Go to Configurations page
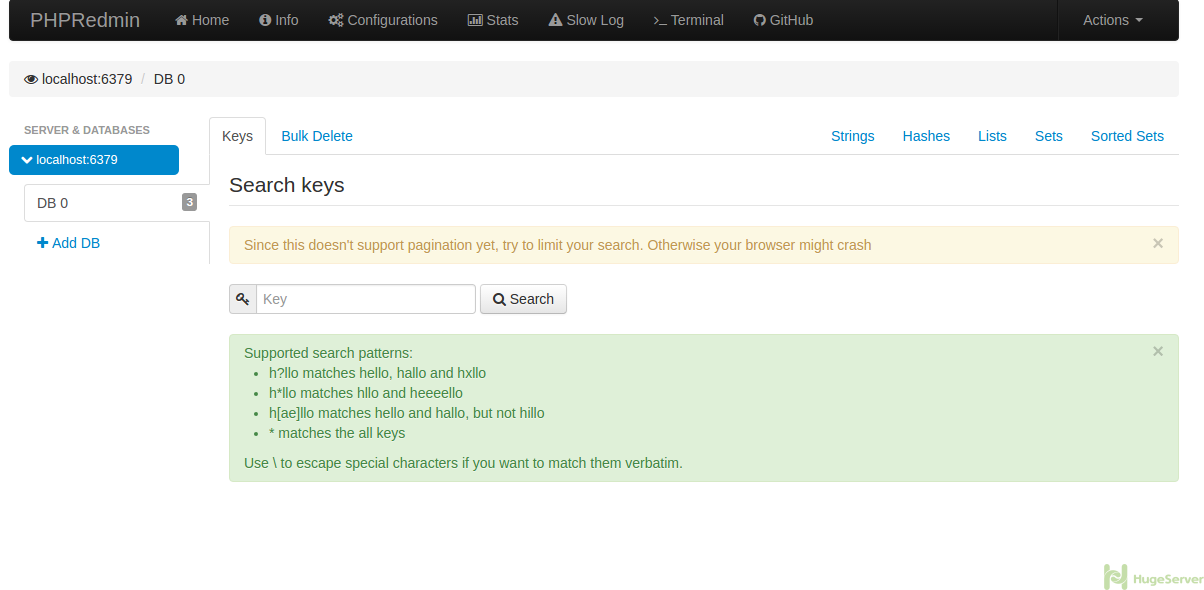This screenshot has height=590, width=1204. 383,20
